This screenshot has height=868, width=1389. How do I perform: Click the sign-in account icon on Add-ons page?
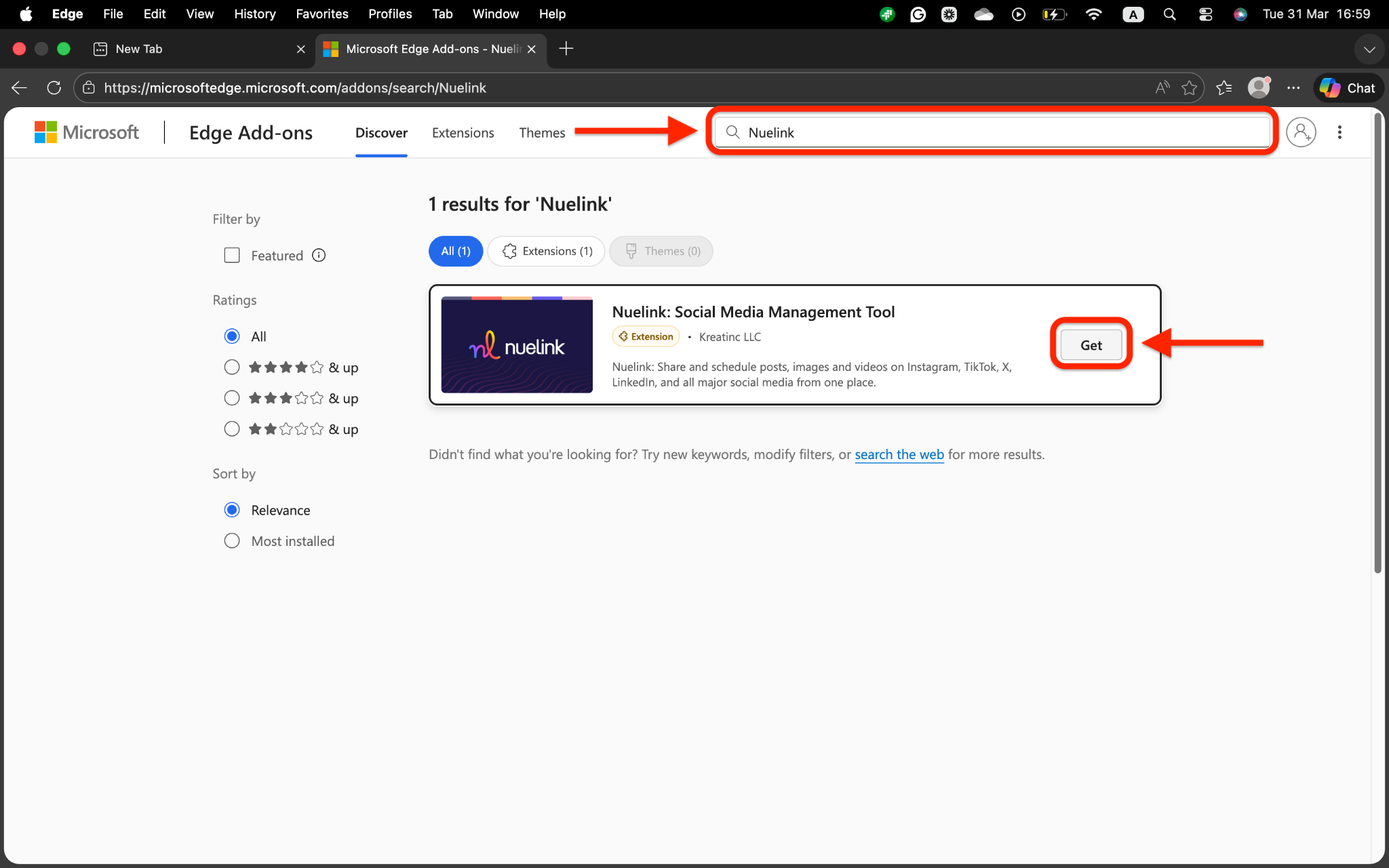(1301, 132)
